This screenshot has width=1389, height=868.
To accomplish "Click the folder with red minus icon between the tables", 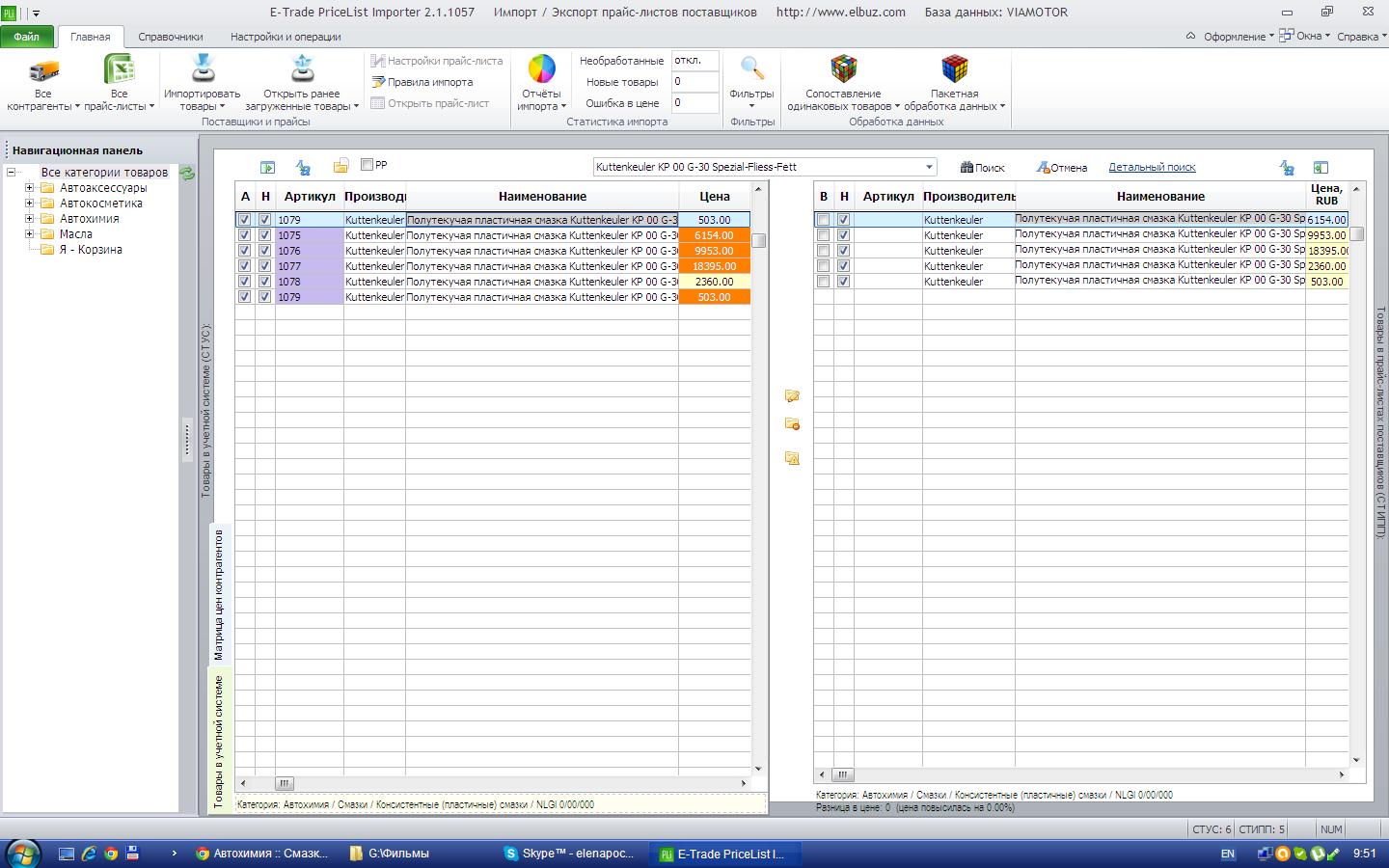I will (792, 424).
